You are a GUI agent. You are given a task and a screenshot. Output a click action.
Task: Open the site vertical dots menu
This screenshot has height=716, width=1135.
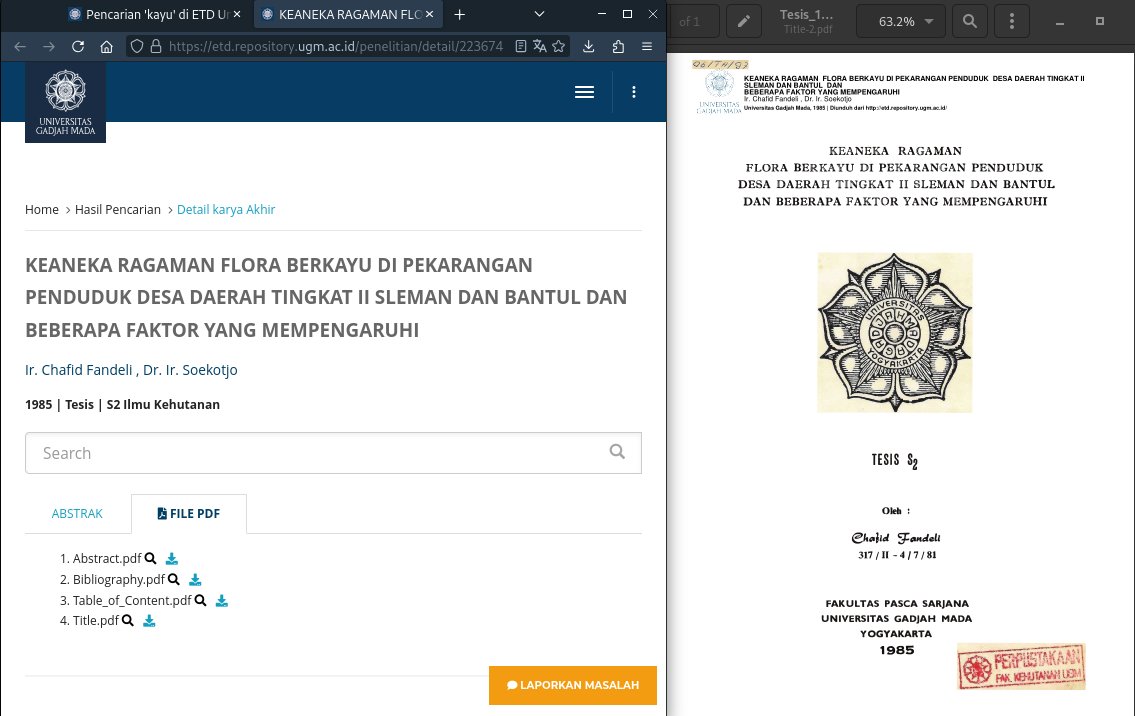(633, 92)
